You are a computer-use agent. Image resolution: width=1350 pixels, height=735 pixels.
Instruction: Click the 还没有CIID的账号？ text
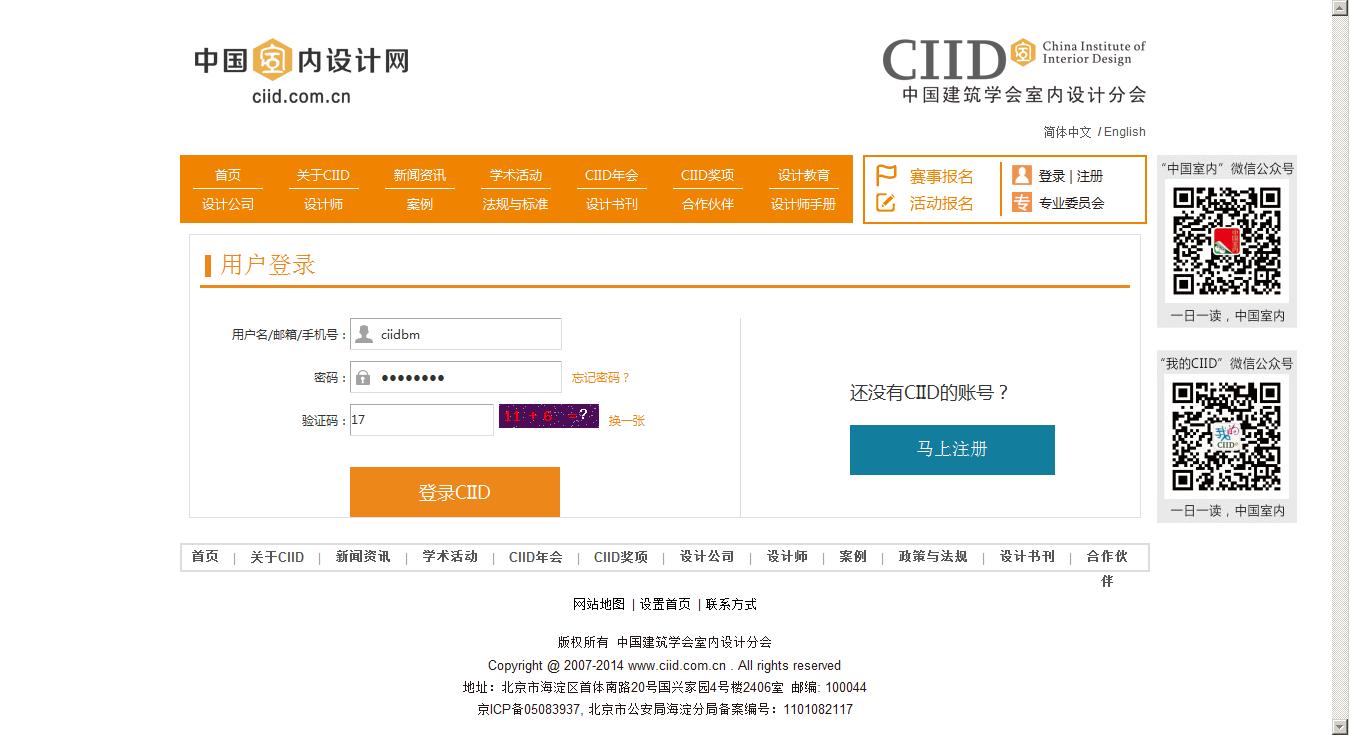(929, 393)
